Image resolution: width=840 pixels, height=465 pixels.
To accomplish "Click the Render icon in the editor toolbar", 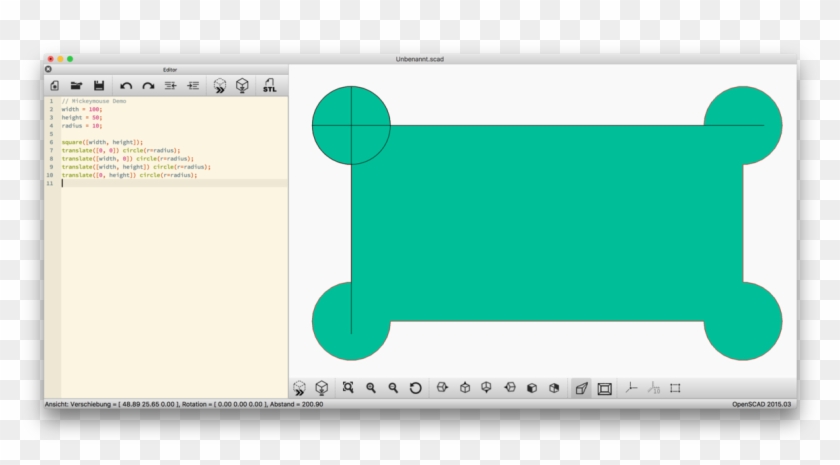I will (x=242, y=86).
